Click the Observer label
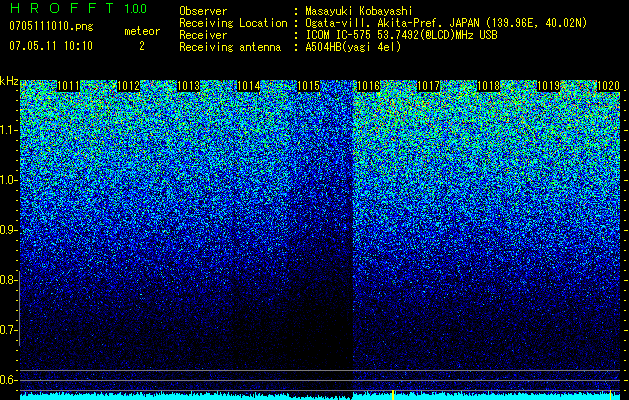This screenshot has height=400, width=629. point(203,11)
